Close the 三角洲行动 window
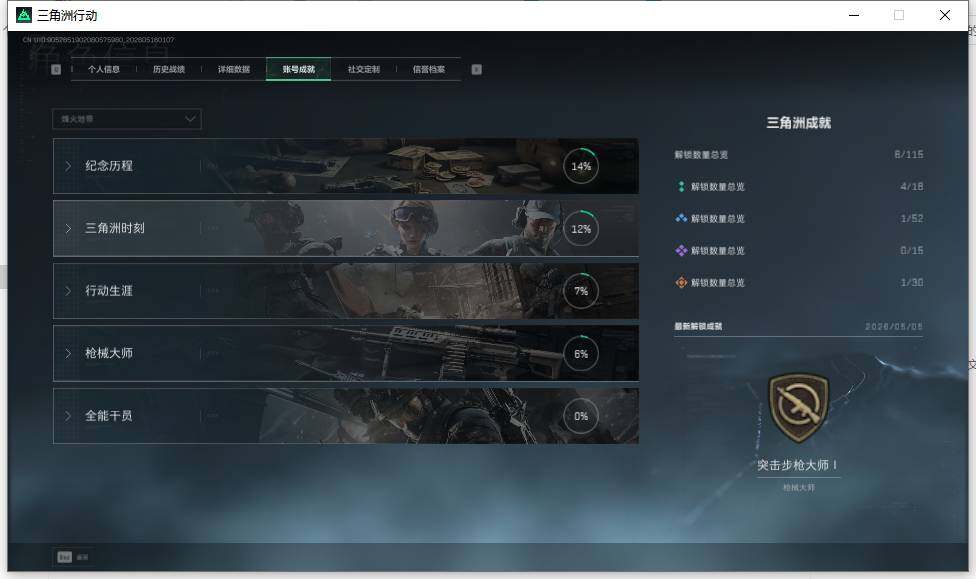976x579 pixels. [945, 15]
